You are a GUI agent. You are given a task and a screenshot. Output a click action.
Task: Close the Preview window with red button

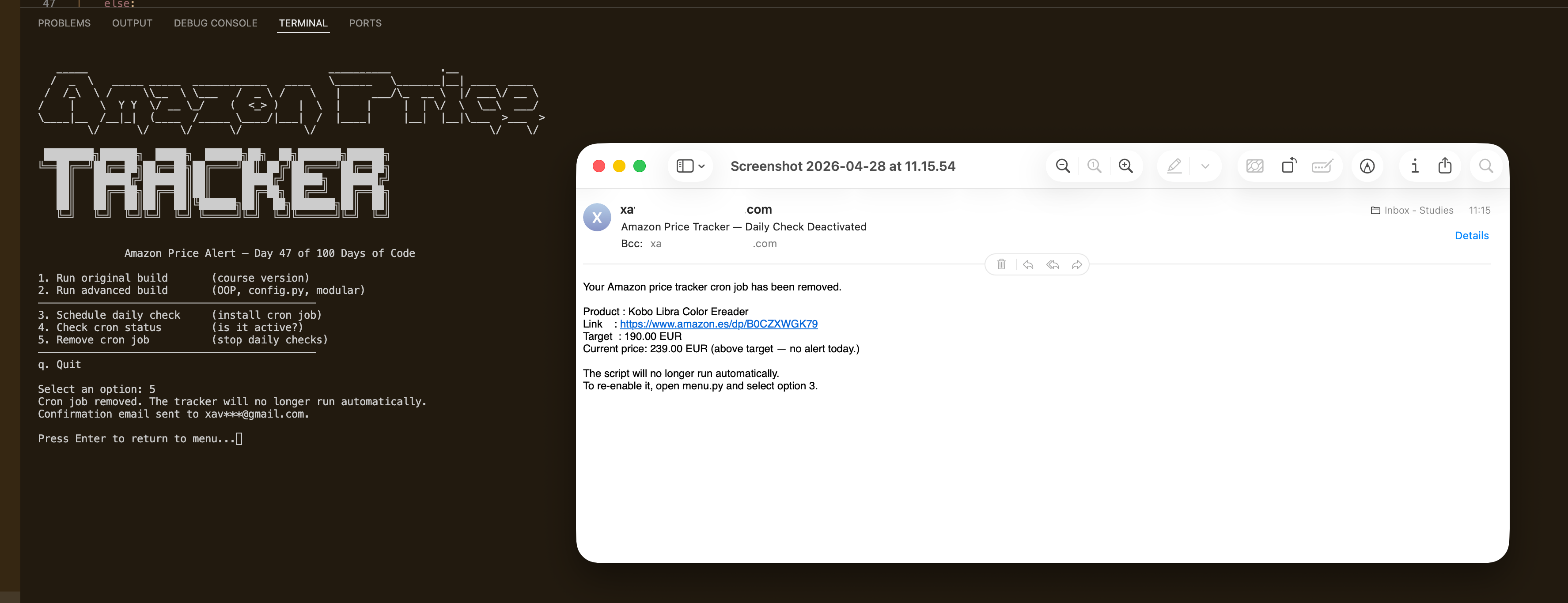[x=598, y=166]
